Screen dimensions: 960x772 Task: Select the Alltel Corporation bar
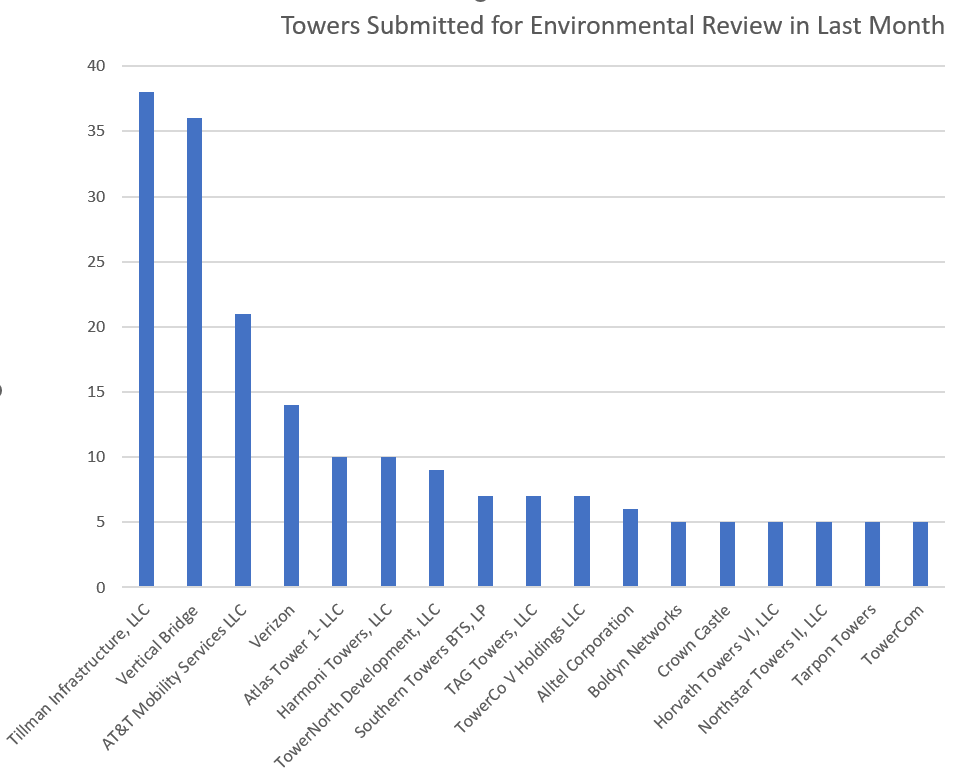[630, 548]
